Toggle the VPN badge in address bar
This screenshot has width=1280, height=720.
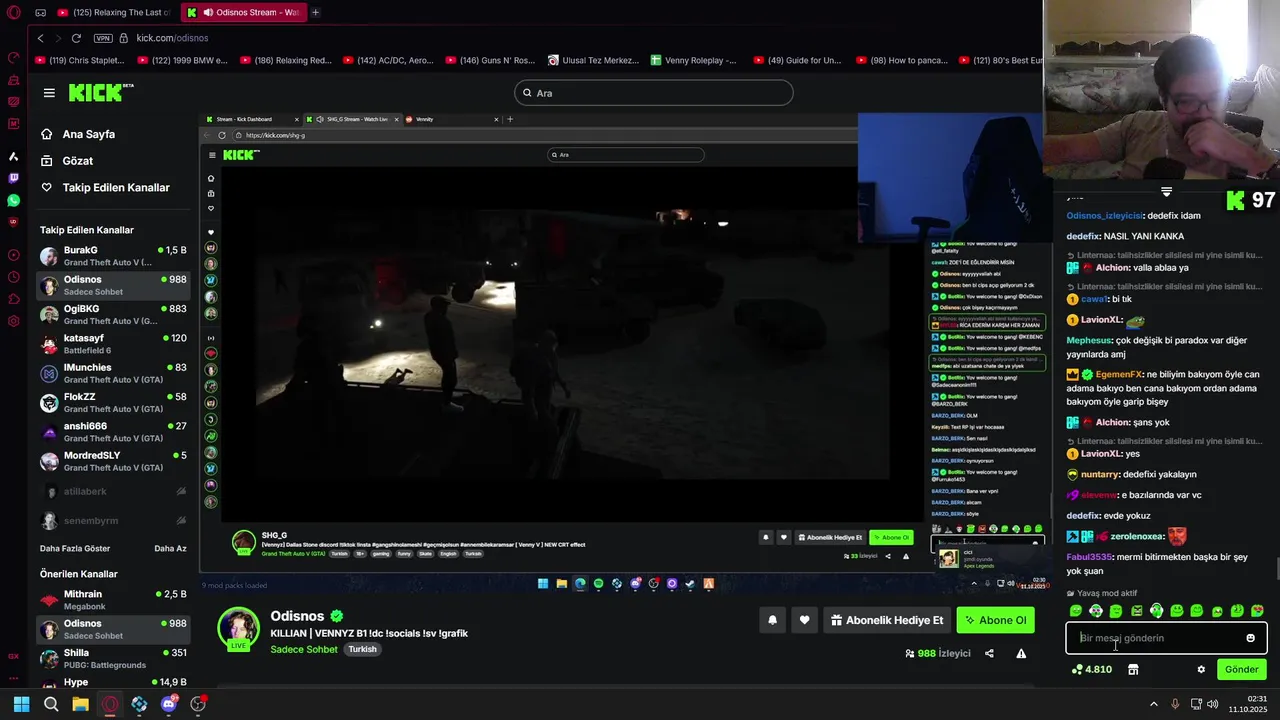point(103,38)
